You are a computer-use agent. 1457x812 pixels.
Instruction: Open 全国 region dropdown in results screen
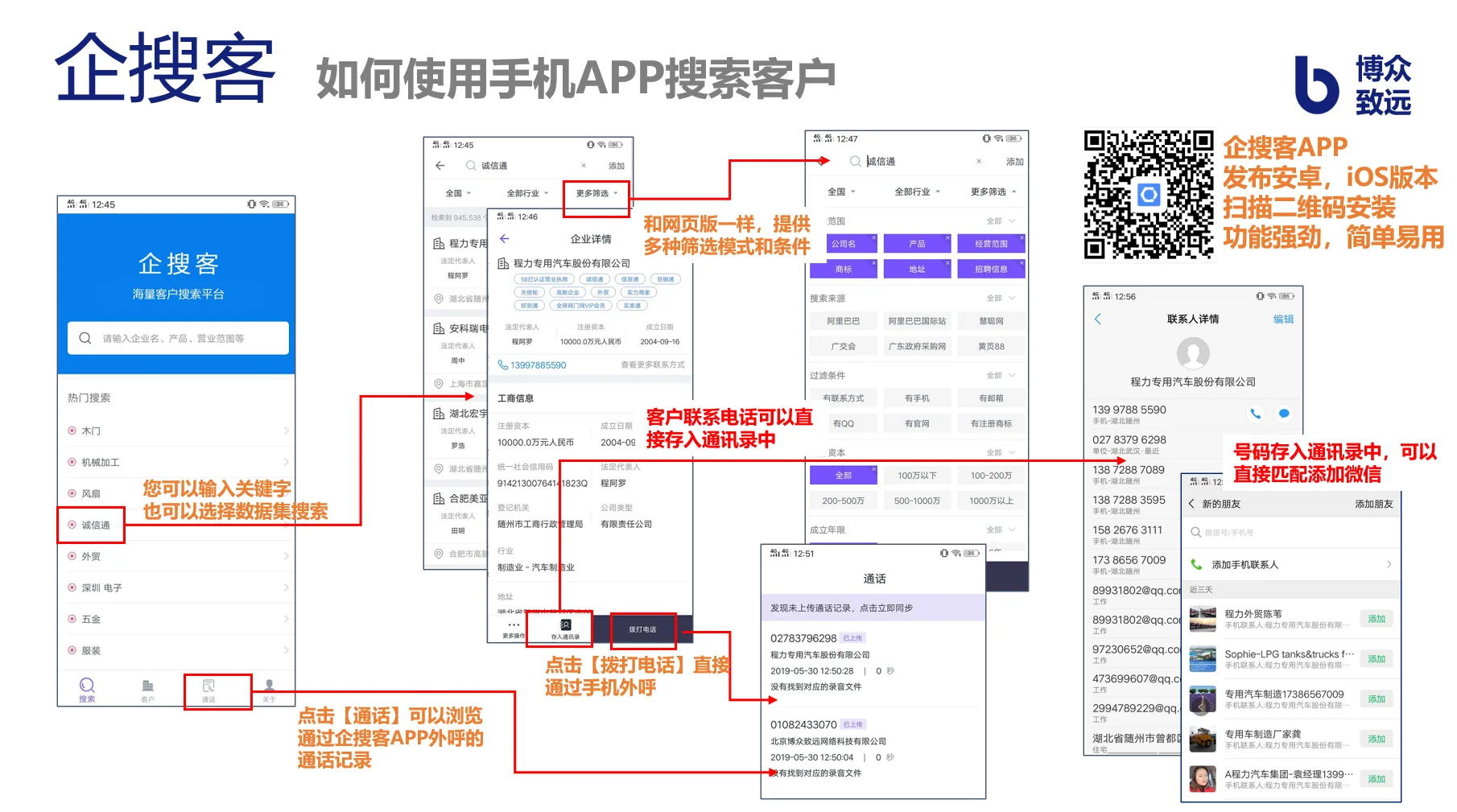click(458, 193)
